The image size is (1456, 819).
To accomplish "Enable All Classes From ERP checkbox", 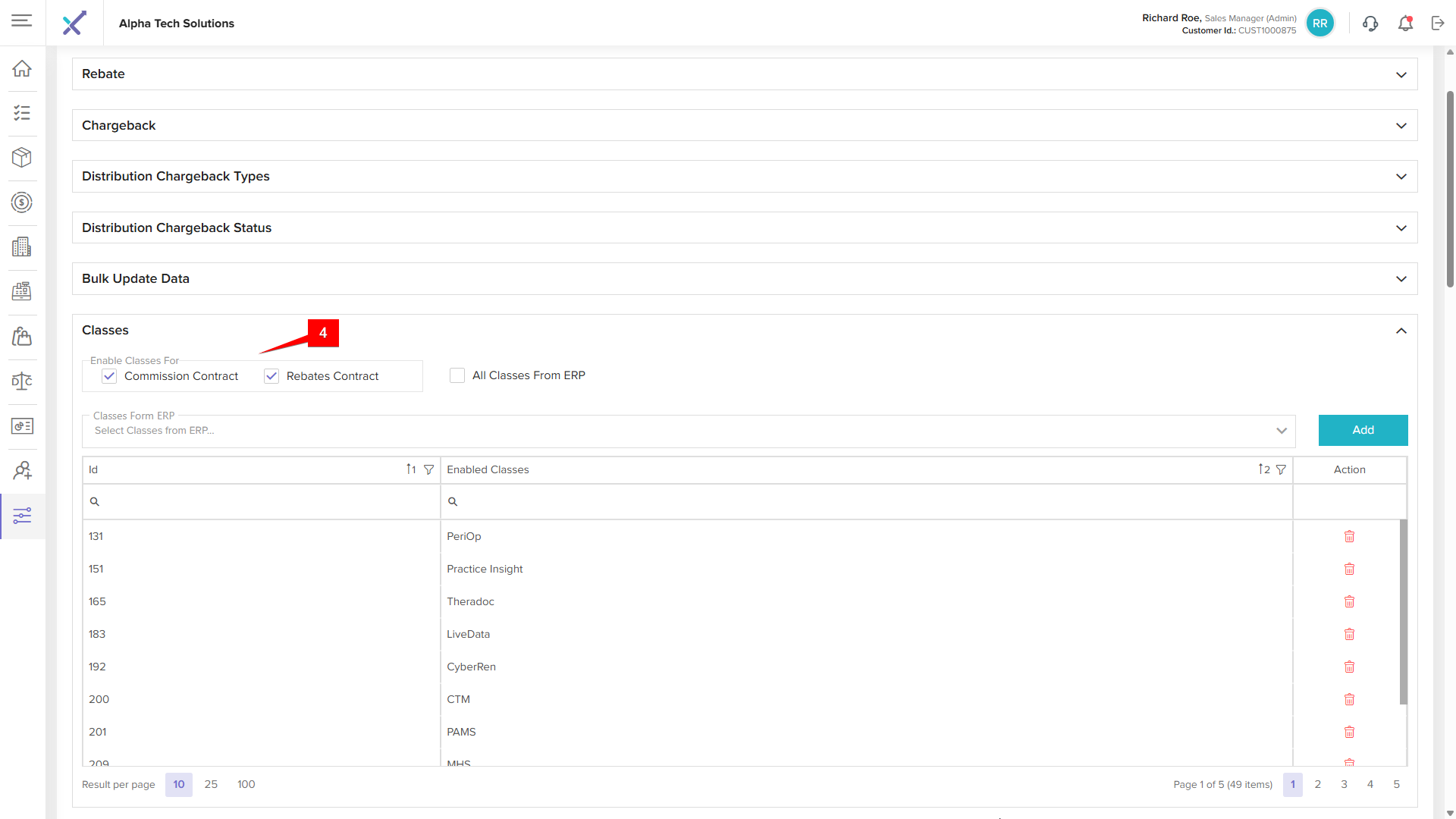I will click(457, 375).
